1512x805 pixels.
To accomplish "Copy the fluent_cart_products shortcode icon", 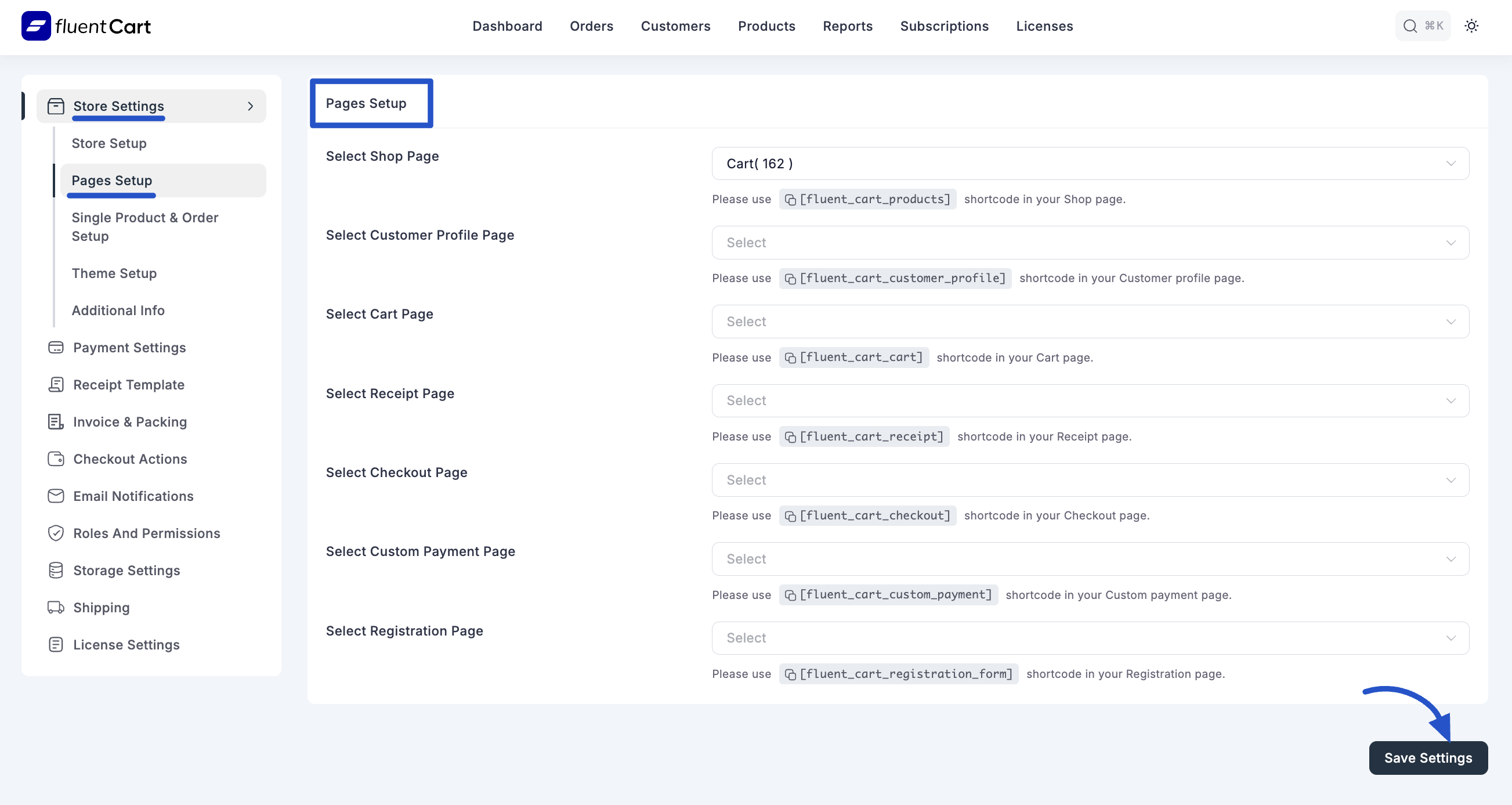I will 791,200.
